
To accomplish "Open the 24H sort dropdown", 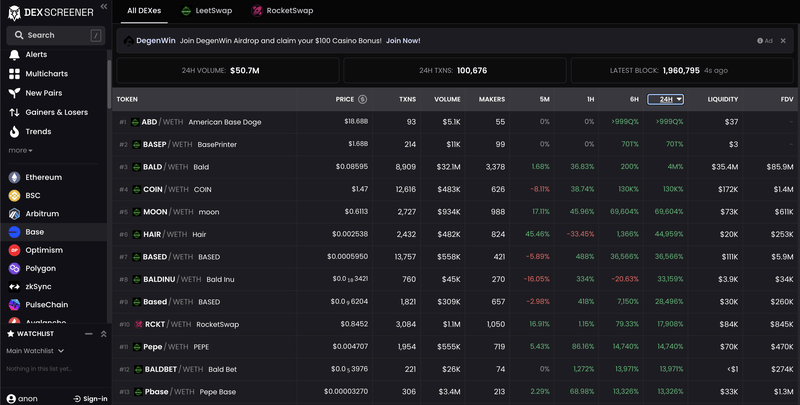I will [x=665, y=99].
